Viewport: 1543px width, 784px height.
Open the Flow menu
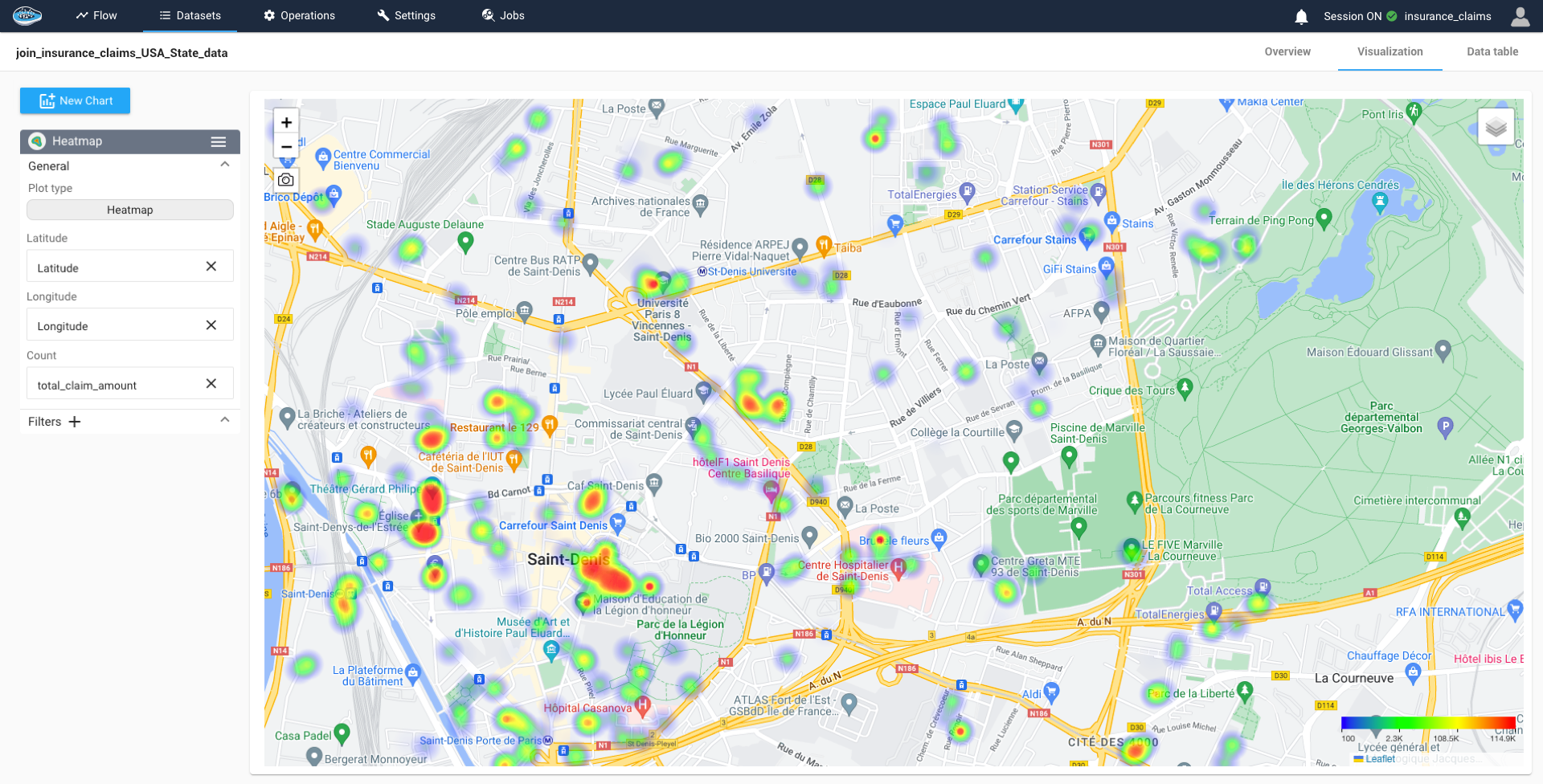point(96,15)
